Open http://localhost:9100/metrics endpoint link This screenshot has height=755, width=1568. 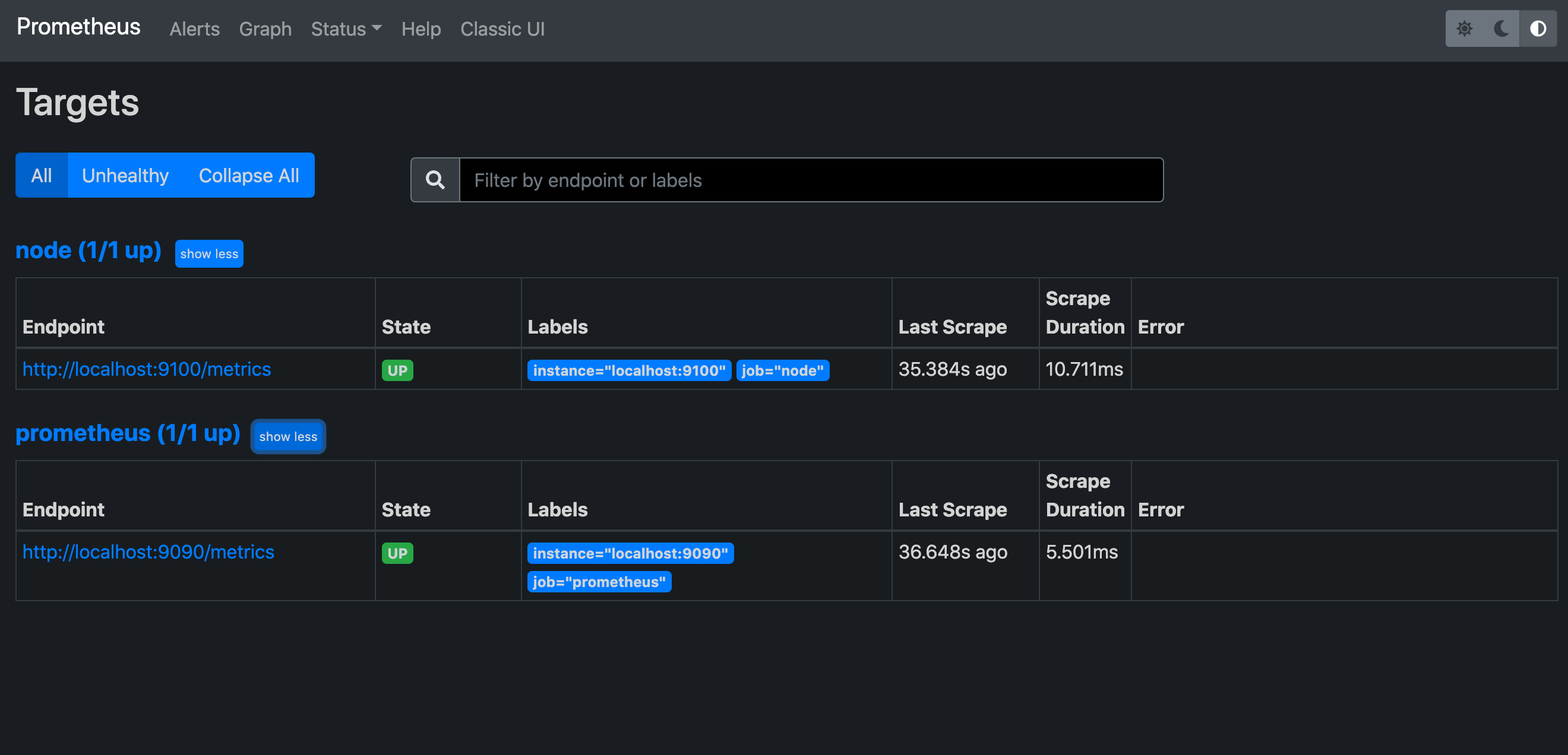[147, 369]
